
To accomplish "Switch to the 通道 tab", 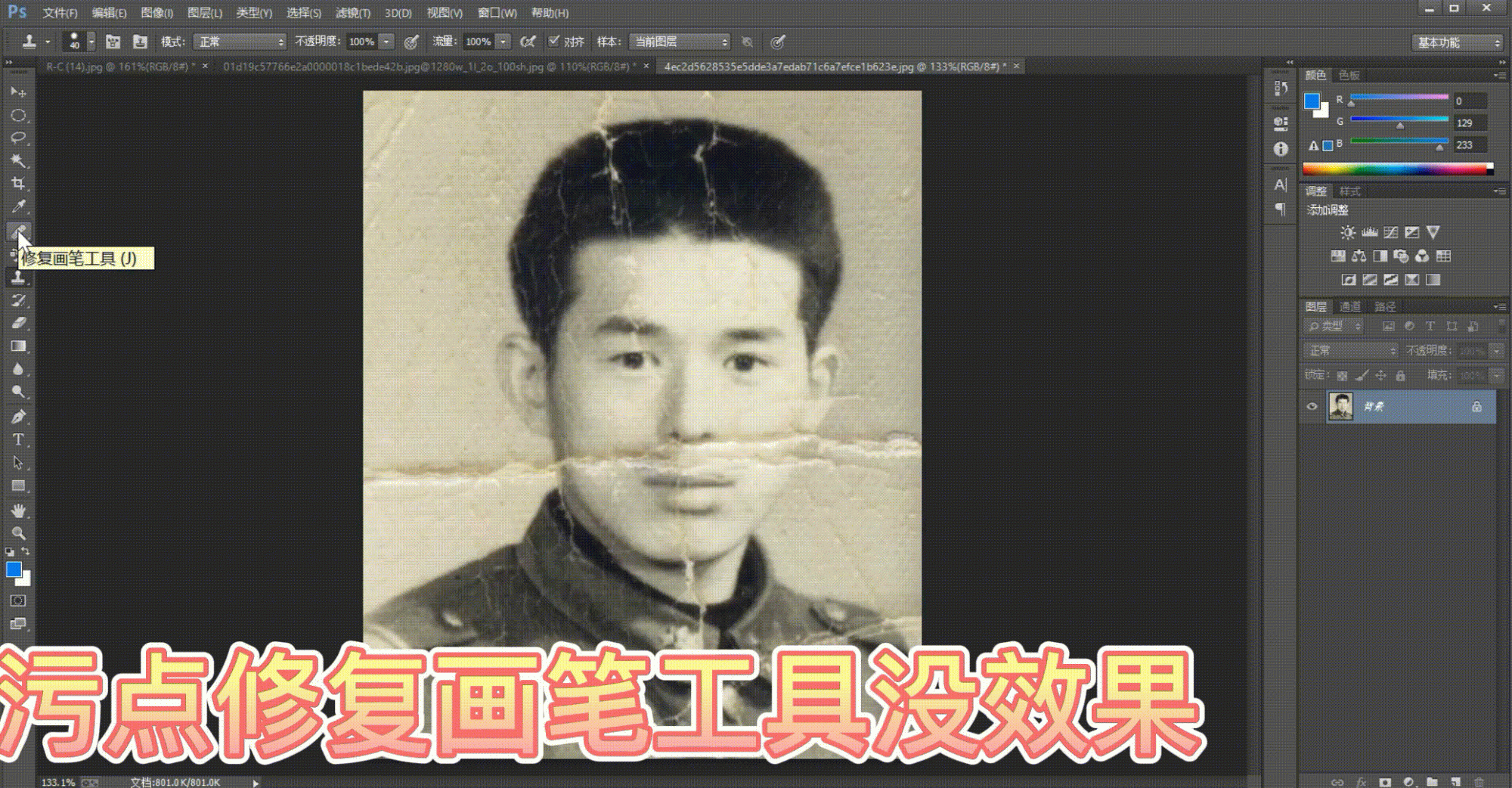I will point(1349,306).
